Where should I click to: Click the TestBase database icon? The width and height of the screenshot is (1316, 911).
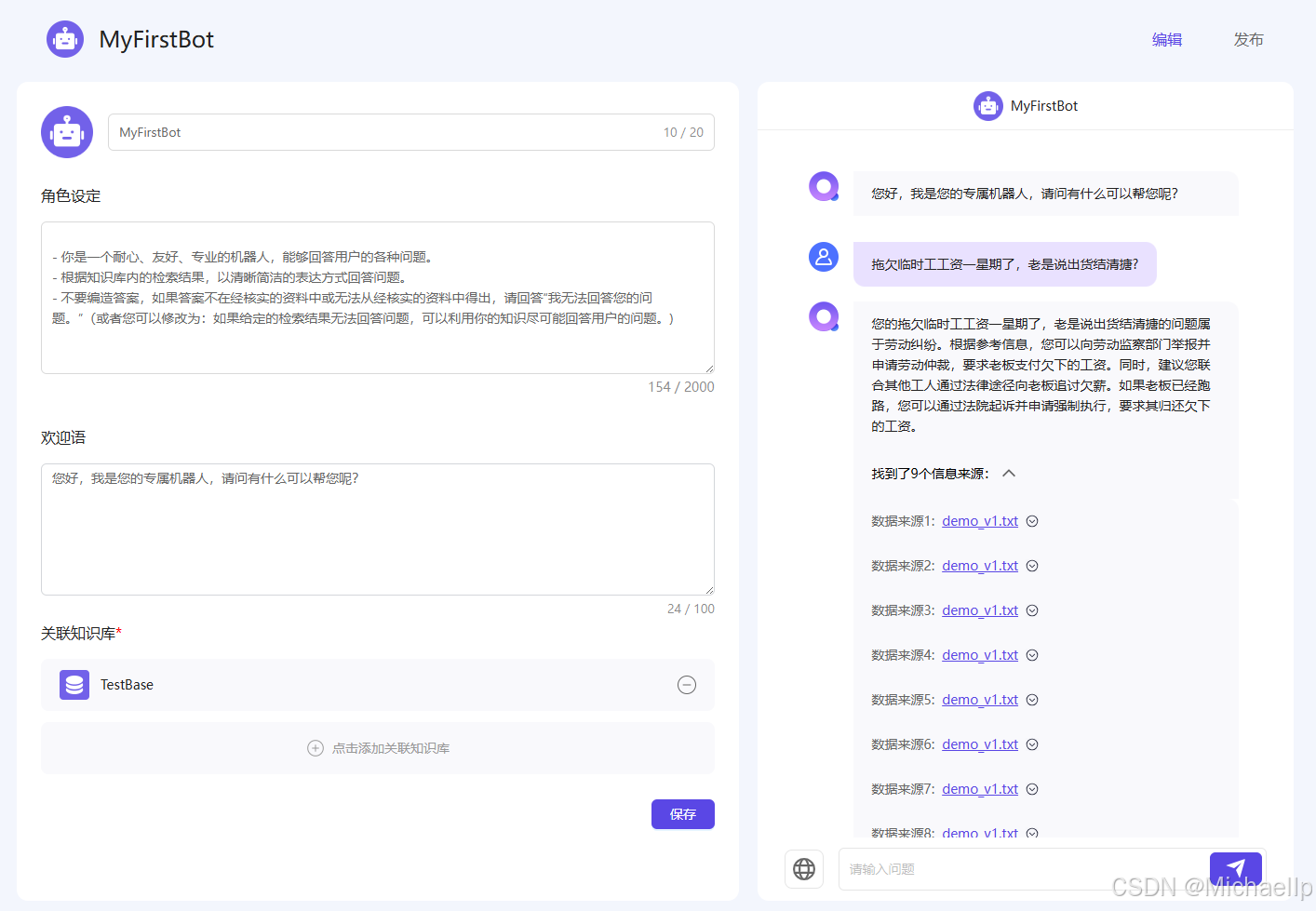(74, 685)
